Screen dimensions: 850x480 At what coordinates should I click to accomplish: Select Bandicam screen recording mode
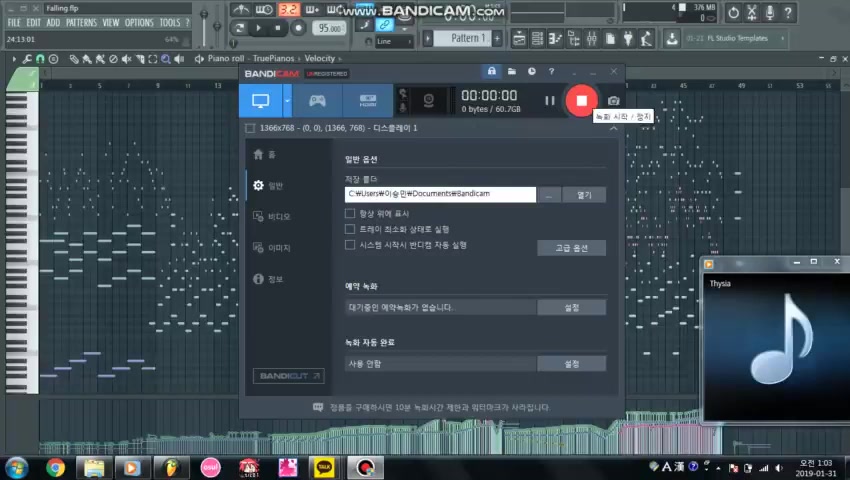click(x=260, y=100)
